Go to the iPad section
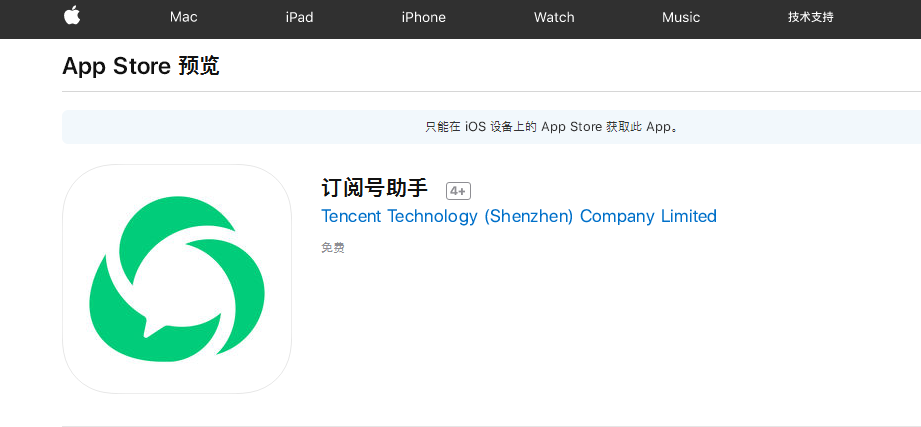Screen dimensions: 921x427 299,17
